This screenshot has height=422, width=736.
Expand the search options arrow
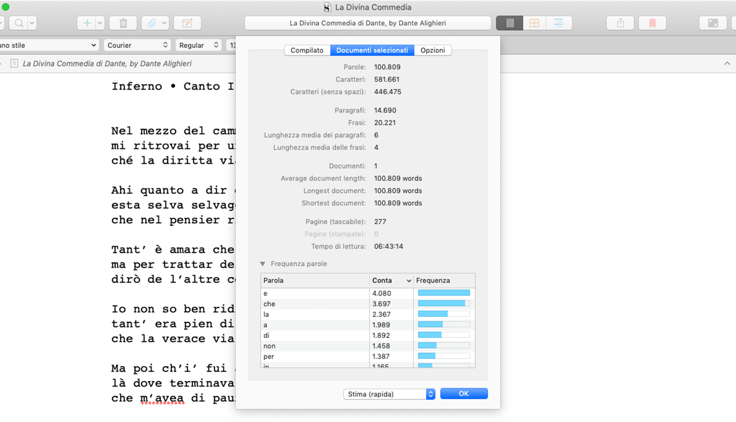32,23
